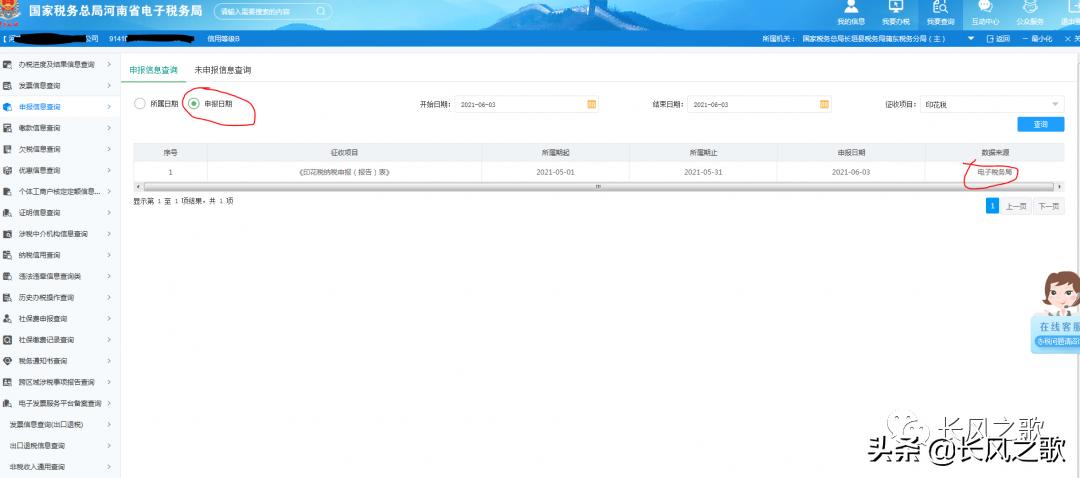Click 办税进度及结果信息查询 sidebar icon
The width and height of the screenshot is (1080, 478).
tap(7, 65)
